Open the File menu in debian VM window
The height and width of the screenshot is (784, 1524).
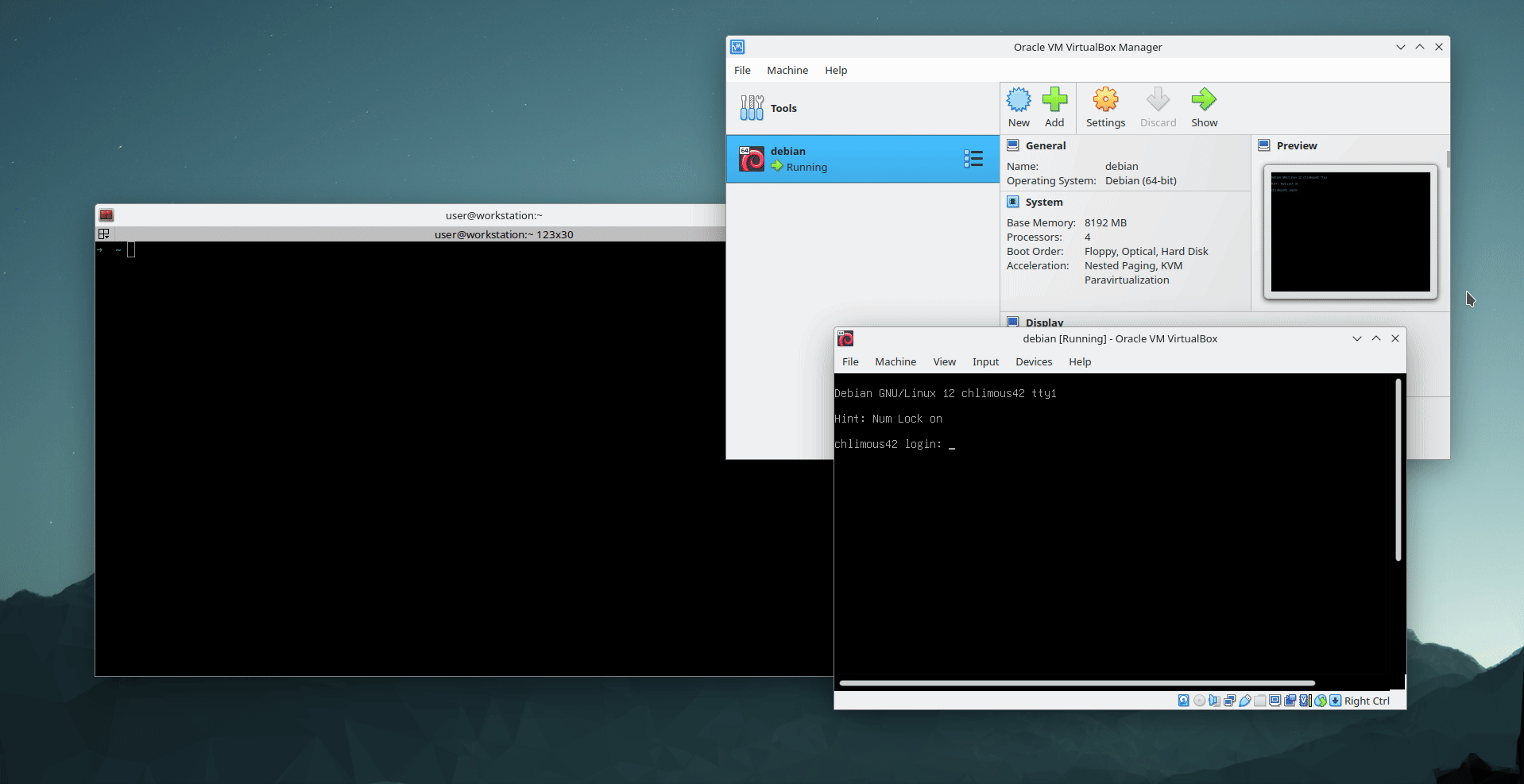pyautogui.click(x=850, y=361)
